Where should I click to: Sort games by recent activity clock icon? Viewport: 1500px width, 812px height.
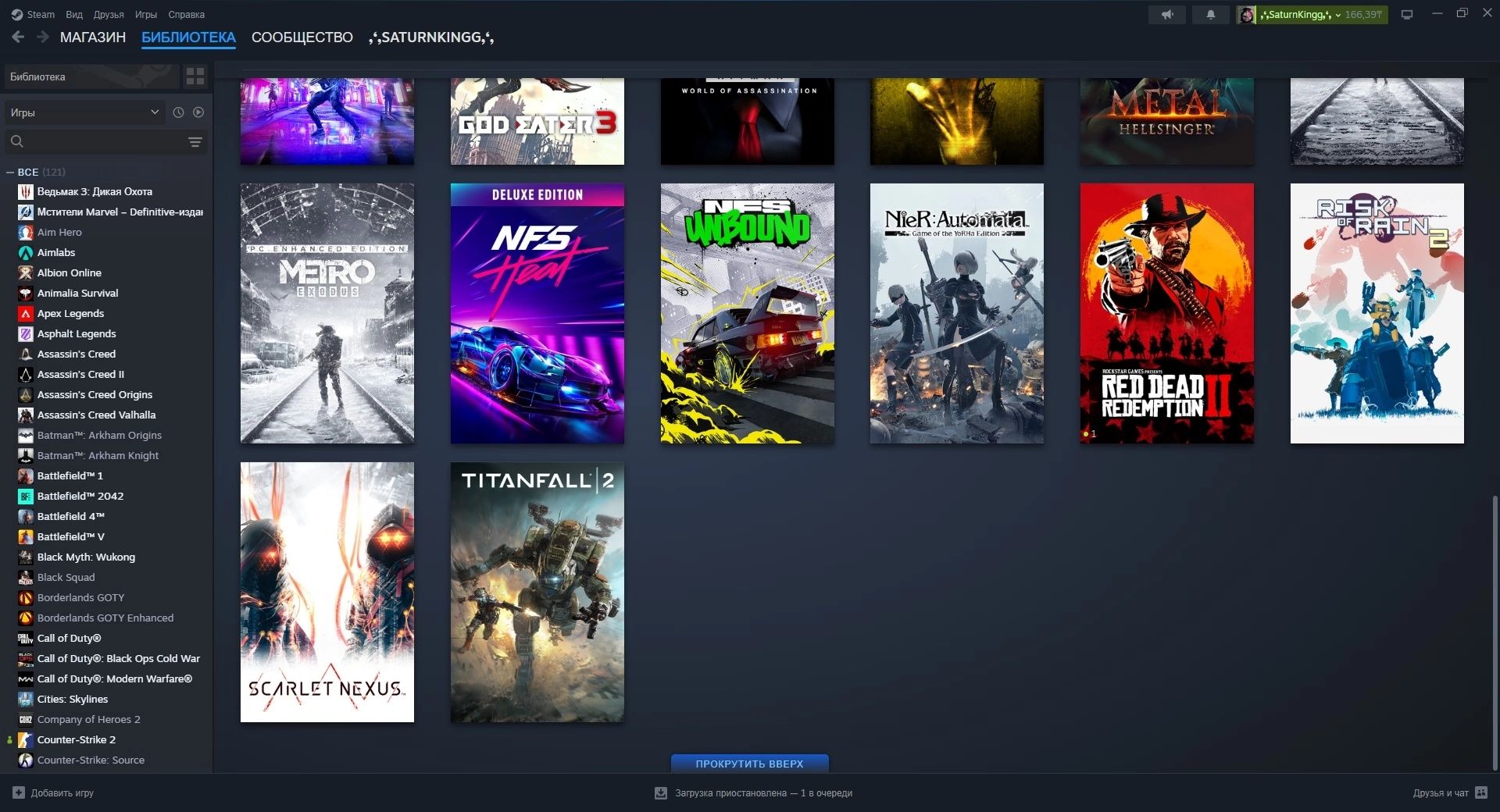tap(178, 112)
